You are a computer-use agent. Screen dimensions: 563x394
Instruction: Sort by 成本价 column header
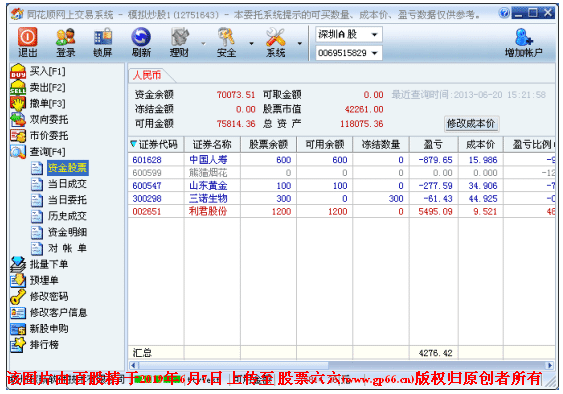(x=480, y=144)
